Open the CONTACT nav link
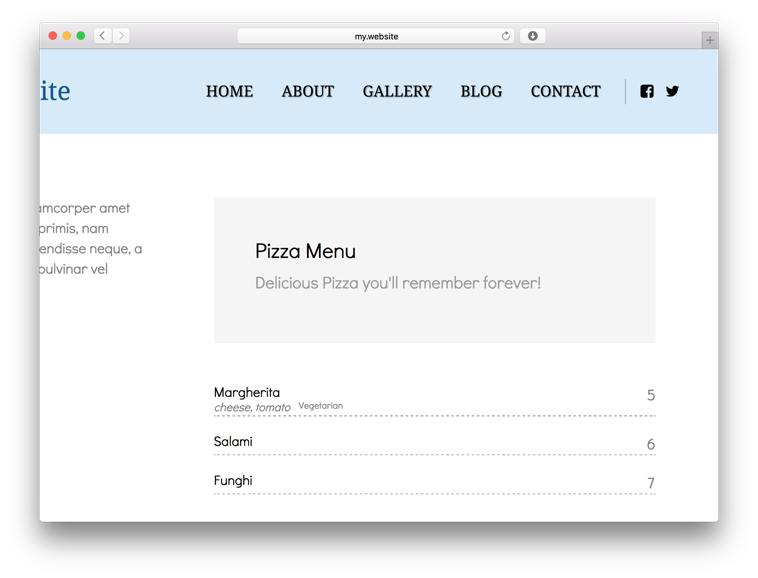 point(566,91)
